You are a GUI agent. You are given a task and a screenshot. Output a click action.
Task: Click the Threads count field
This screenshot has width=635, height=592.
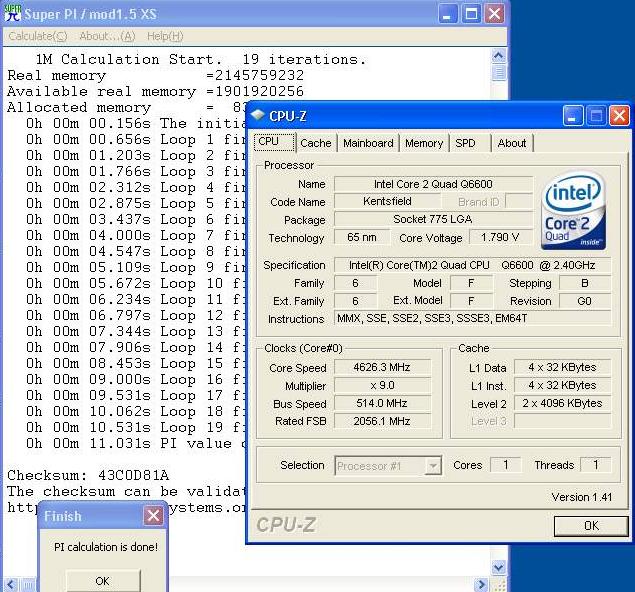595,464
